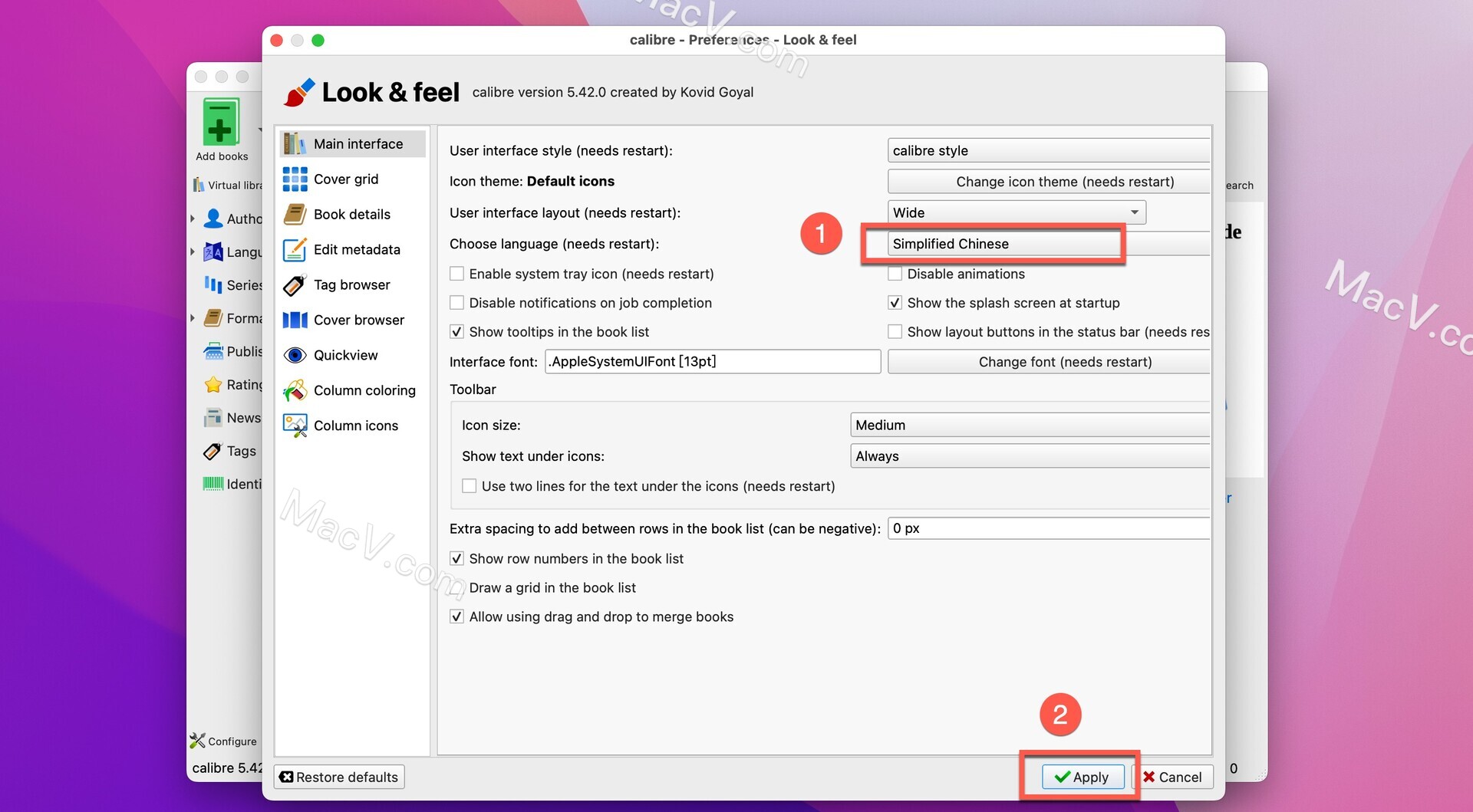
Task: Toggle Disable notifications on job completion
Action: (x=456, y=303)
